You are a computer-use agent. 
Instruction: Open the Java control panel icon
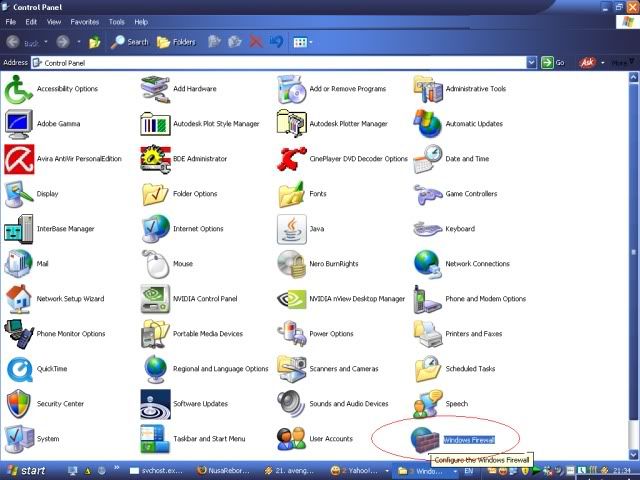[291, 229]
